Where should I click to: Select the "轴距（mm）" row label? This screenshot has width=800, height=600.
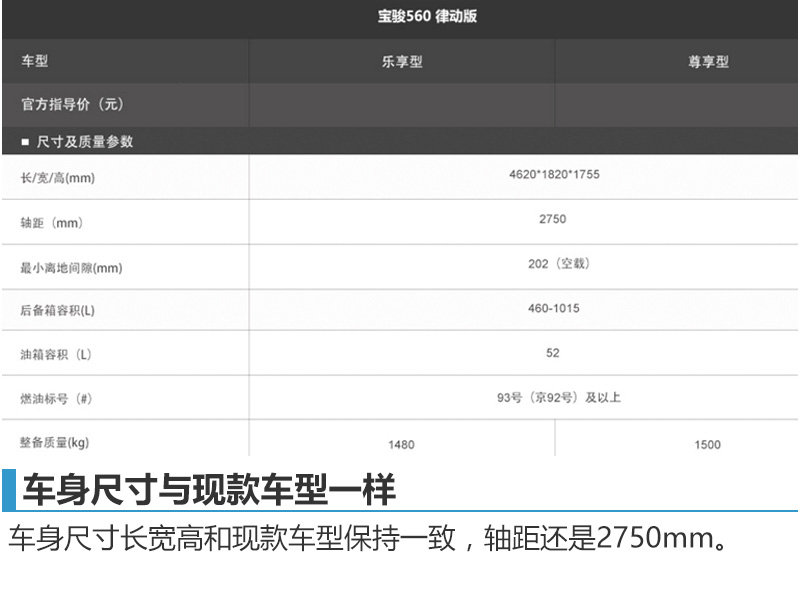click(x=52, y=223)
